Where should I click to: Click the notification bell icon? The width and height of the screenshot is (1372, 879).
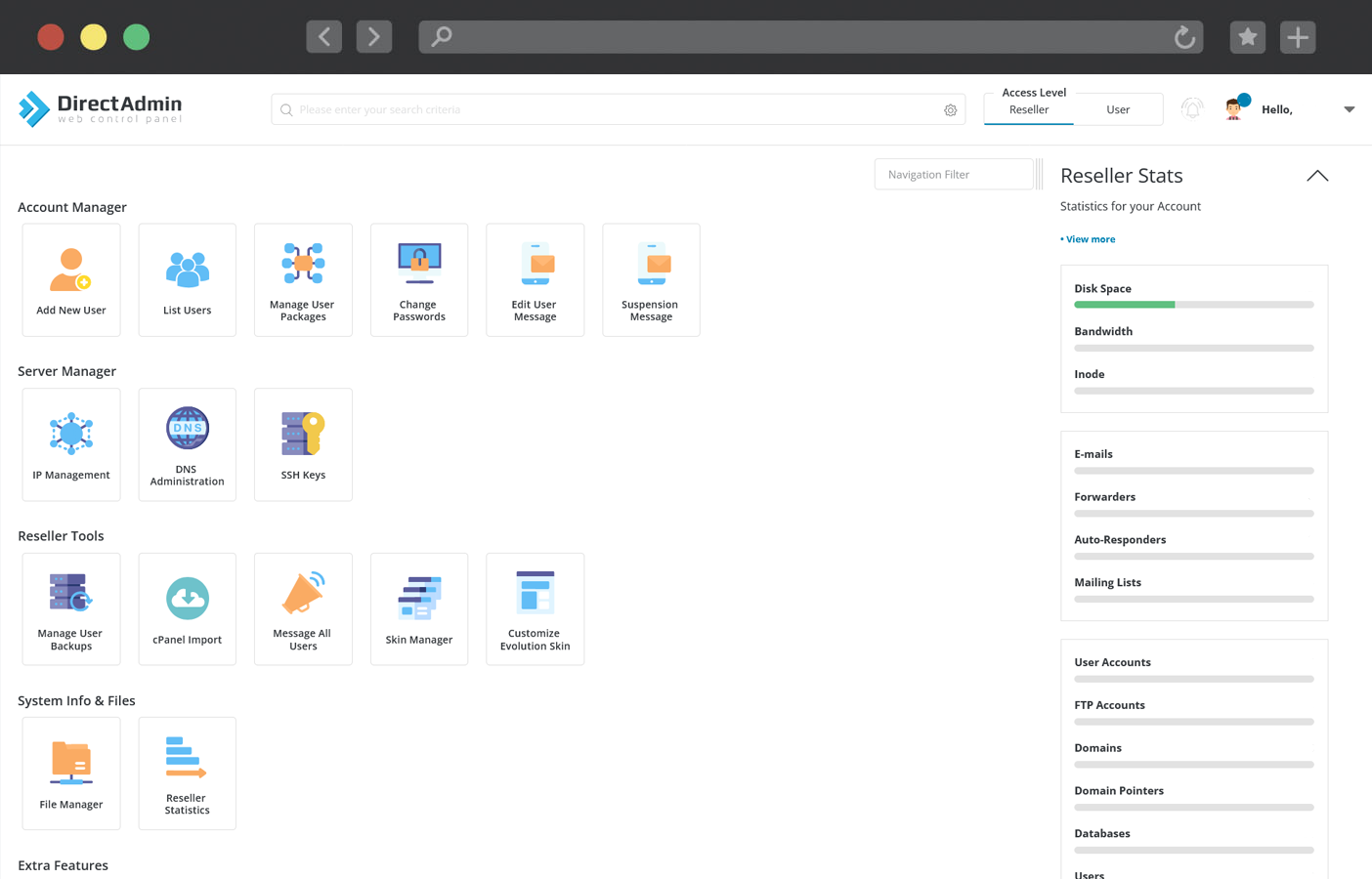point(1192,108)
